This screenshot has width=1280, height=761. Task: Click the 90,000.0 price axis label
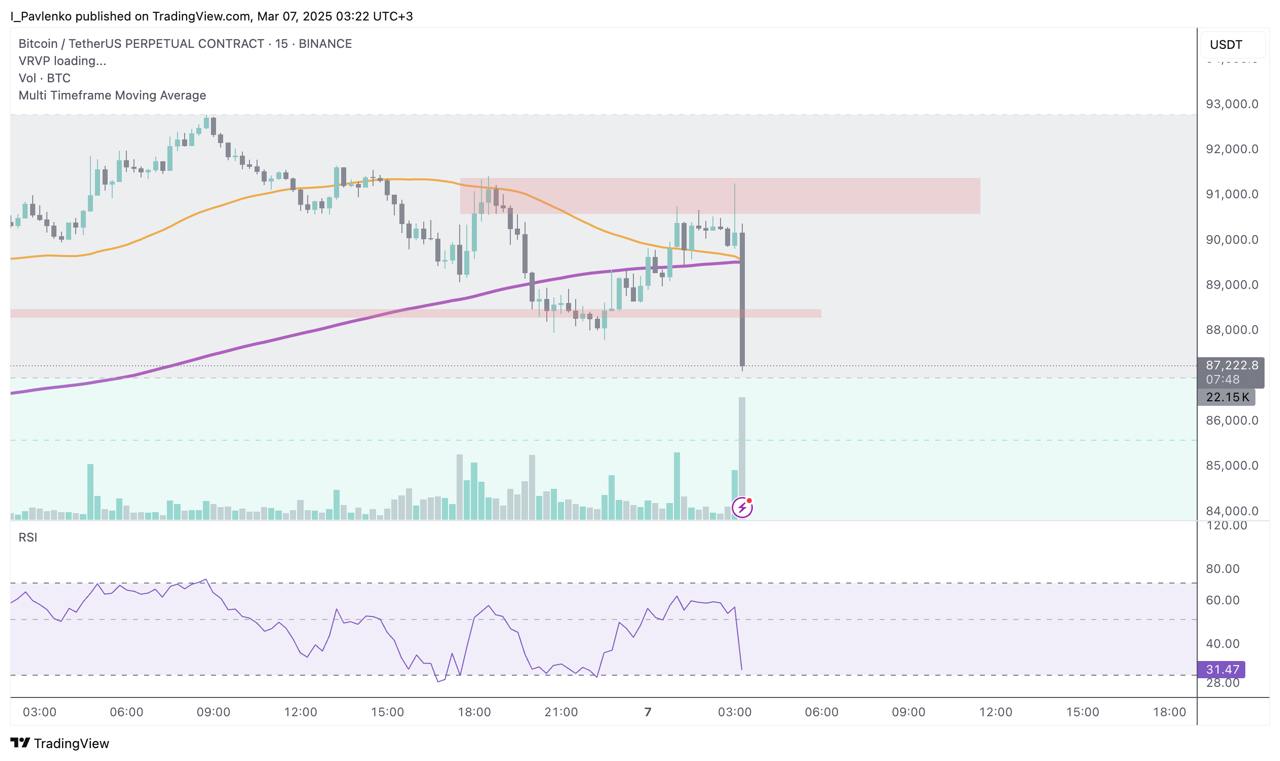pos(1232,239)
